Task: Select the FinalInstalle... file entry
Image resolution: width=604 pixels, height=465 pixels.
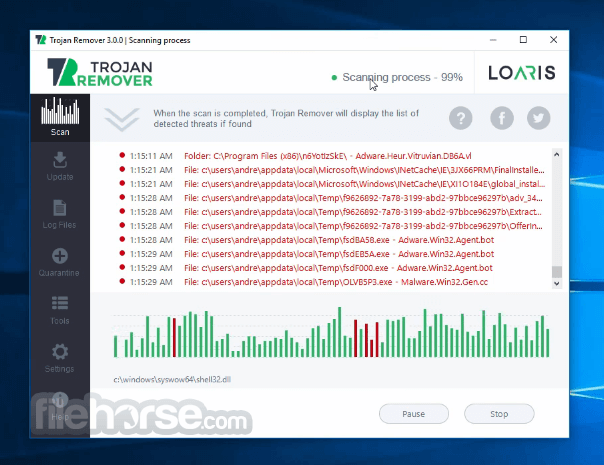Action: 332,170
